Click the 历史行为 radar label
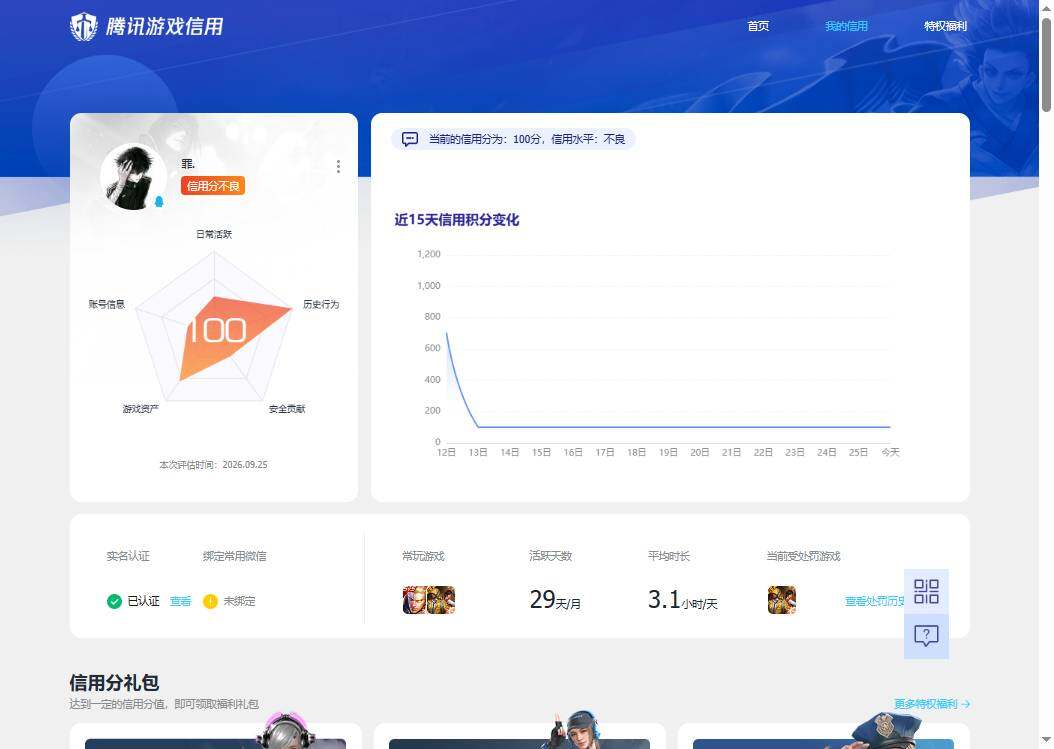1054x749 pixels. pos(321,304)
